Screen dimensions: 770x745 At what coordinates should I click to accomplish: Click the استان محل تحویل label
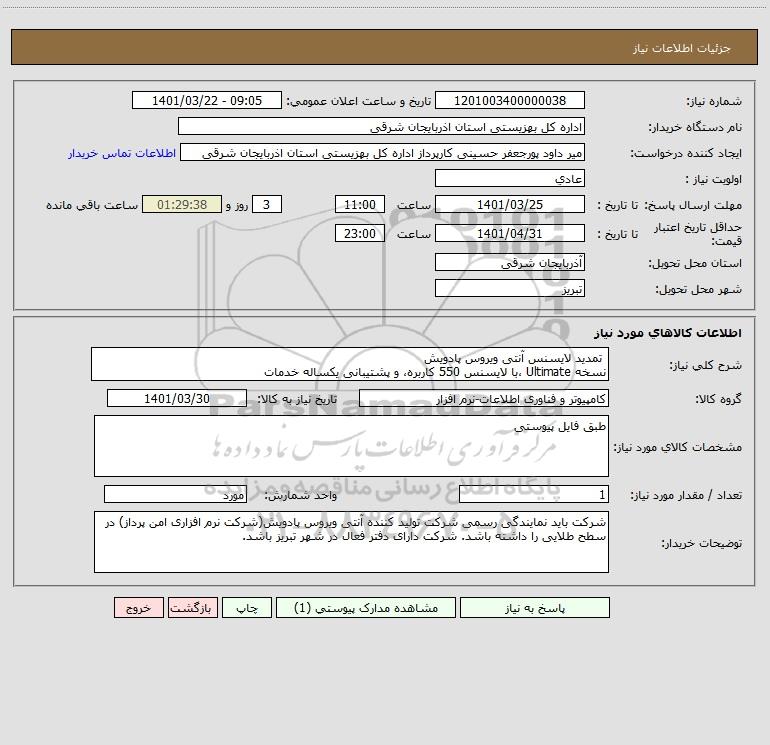pyautogui.click(x=695, y=263)
